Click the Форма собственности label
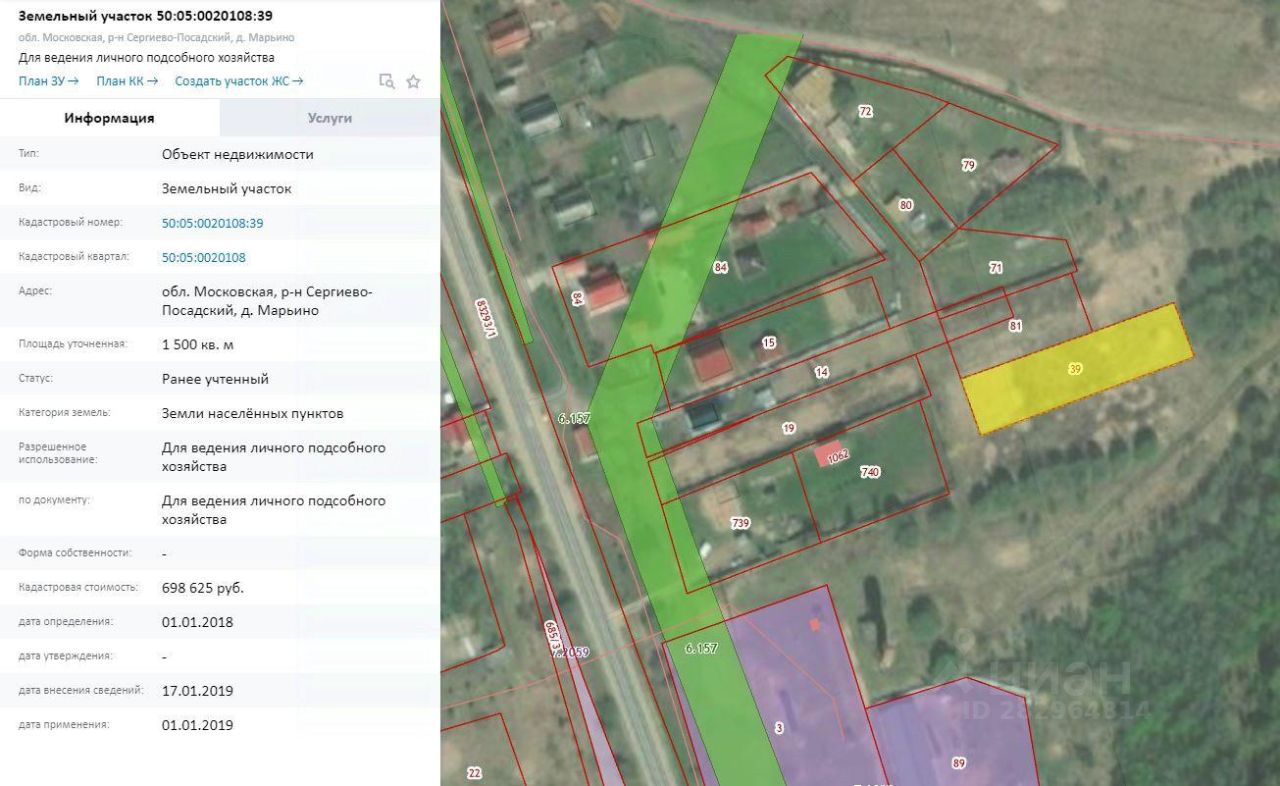The height and width of the screenshot is (786, 1280). tap(76, 552)
